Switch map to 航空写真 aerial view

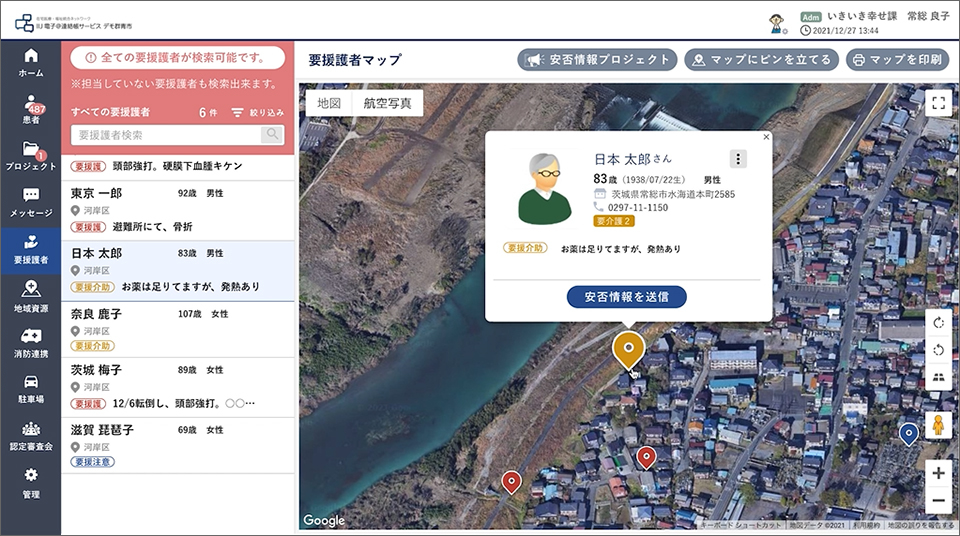tap(387, 103)
